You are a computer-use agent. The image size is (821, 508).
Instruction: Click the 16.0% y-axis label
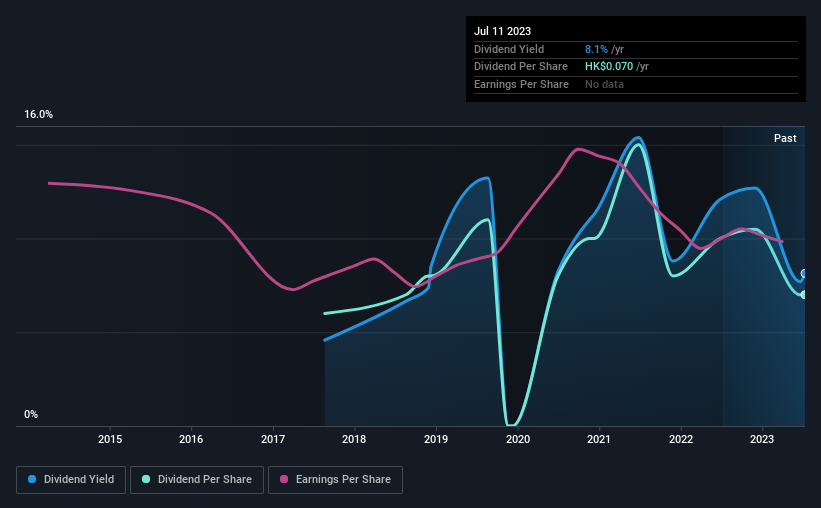(x=39, y=115)
